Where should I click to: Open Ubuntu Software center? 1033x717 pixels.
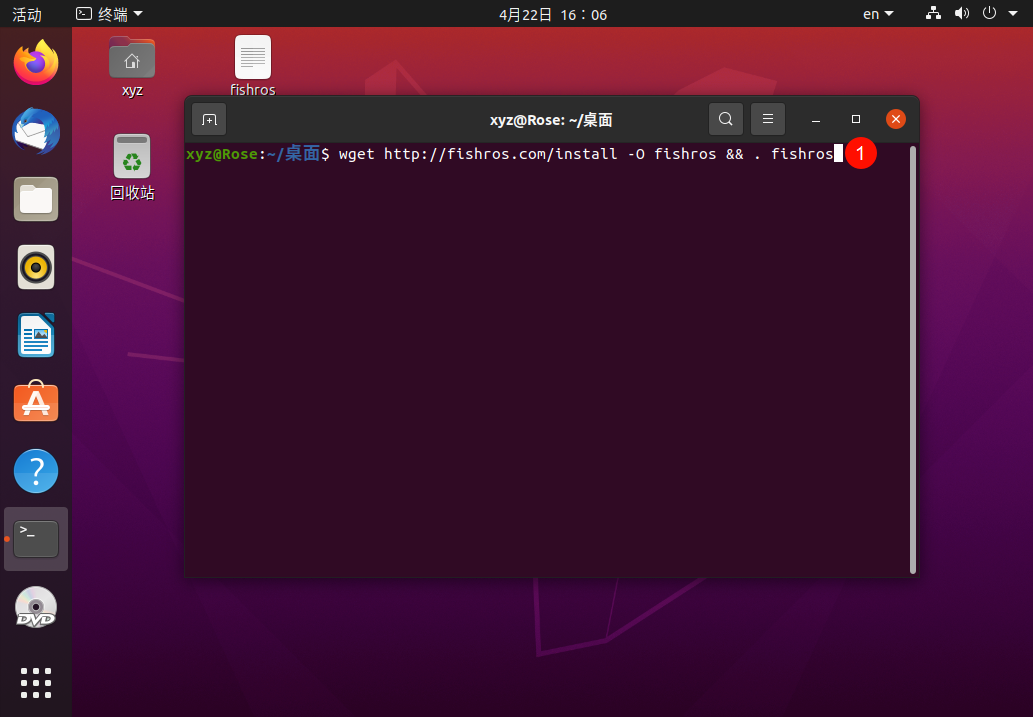click(x=36, y=402)
